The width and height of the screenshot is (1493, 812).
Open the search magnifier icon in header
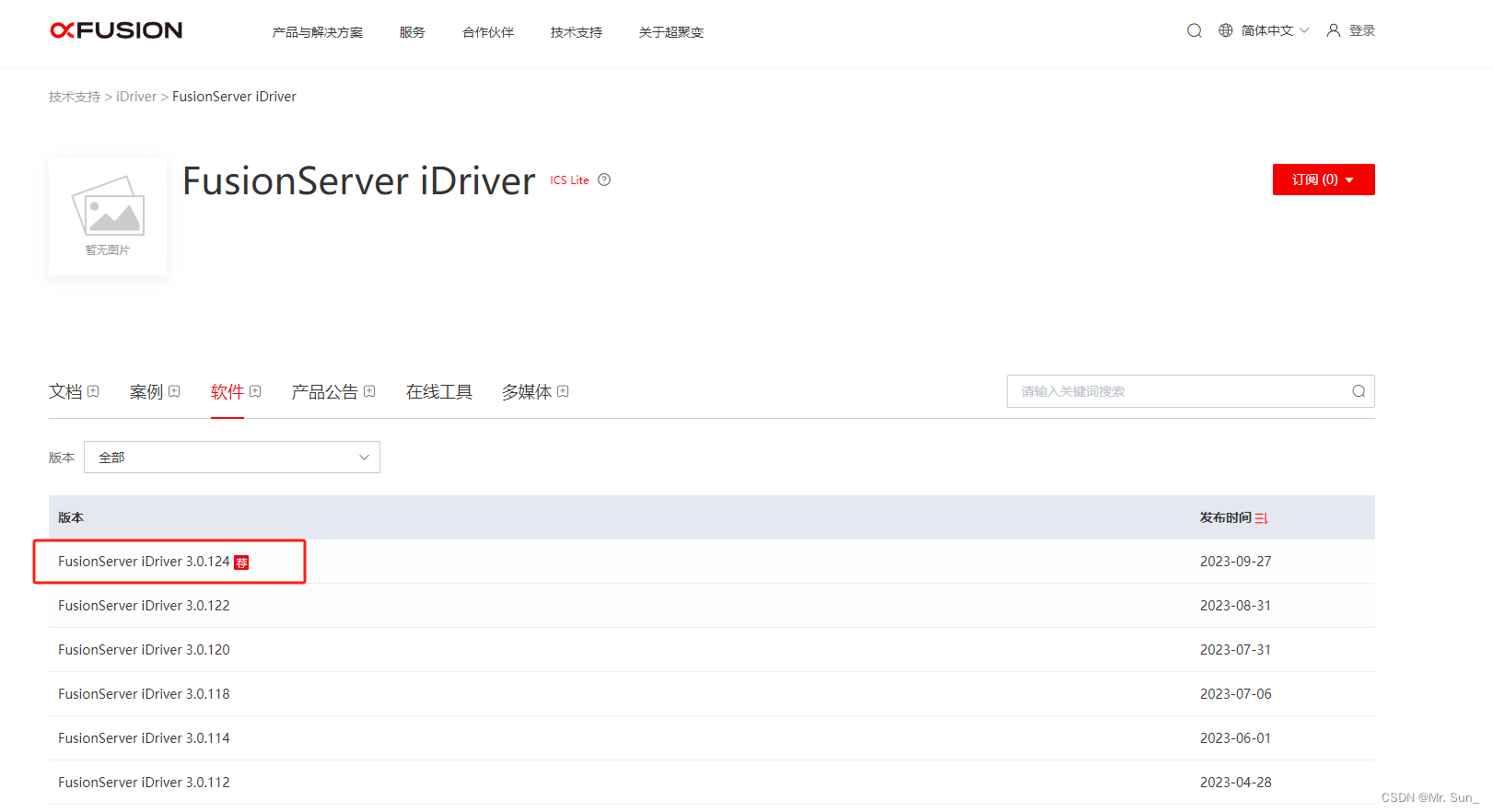coord(1195,30)
